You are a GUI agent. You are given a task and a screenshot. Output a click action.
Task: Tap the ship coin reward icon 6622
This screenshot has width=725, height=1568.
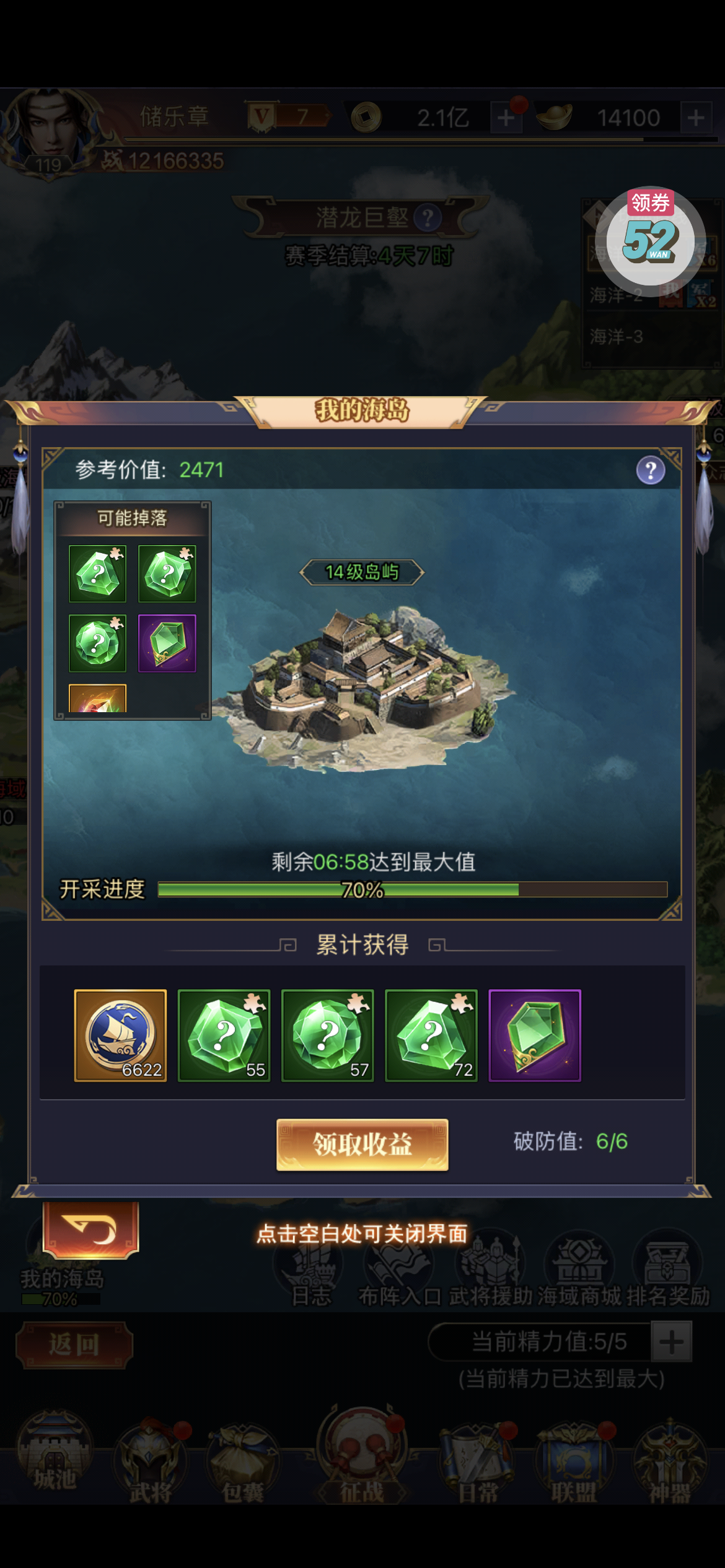[x=120, y=1035]
